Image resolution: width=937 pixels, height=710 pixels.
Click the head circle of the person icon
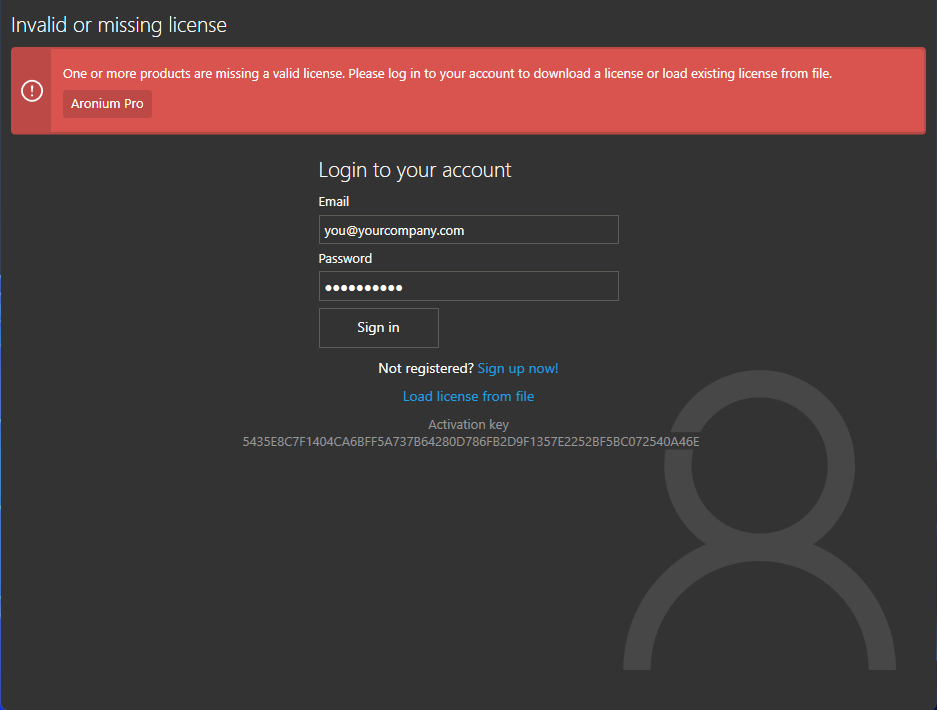click(x=760, y=457)
